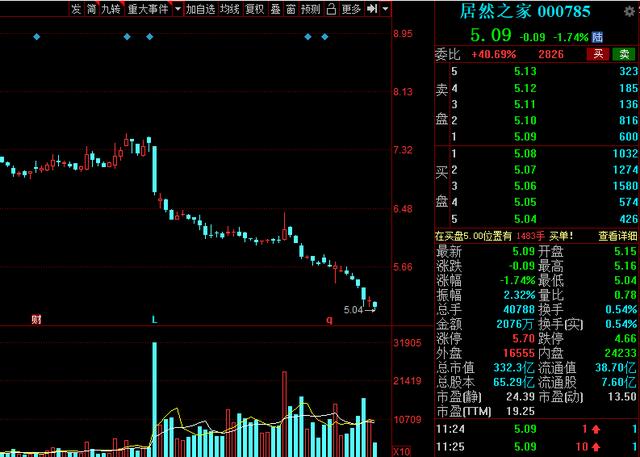Click the red 财 marker on chart
Image resolution: width=640 pixels, height=457 pixels.
36,319
